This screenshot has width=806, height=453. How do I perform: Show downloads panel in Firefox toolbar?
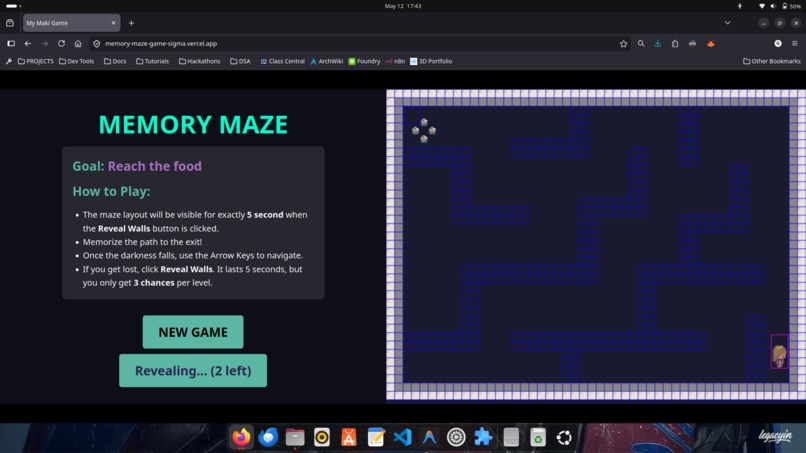click(658, 44)
